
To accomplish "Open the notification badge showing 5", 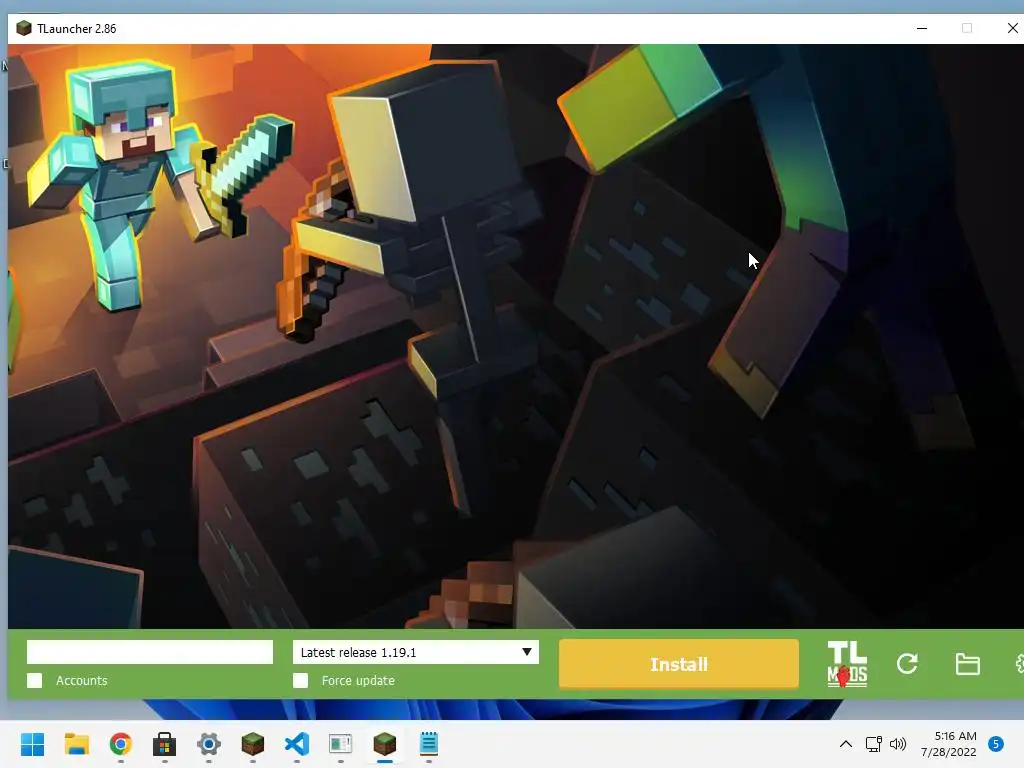I will 996,744.
